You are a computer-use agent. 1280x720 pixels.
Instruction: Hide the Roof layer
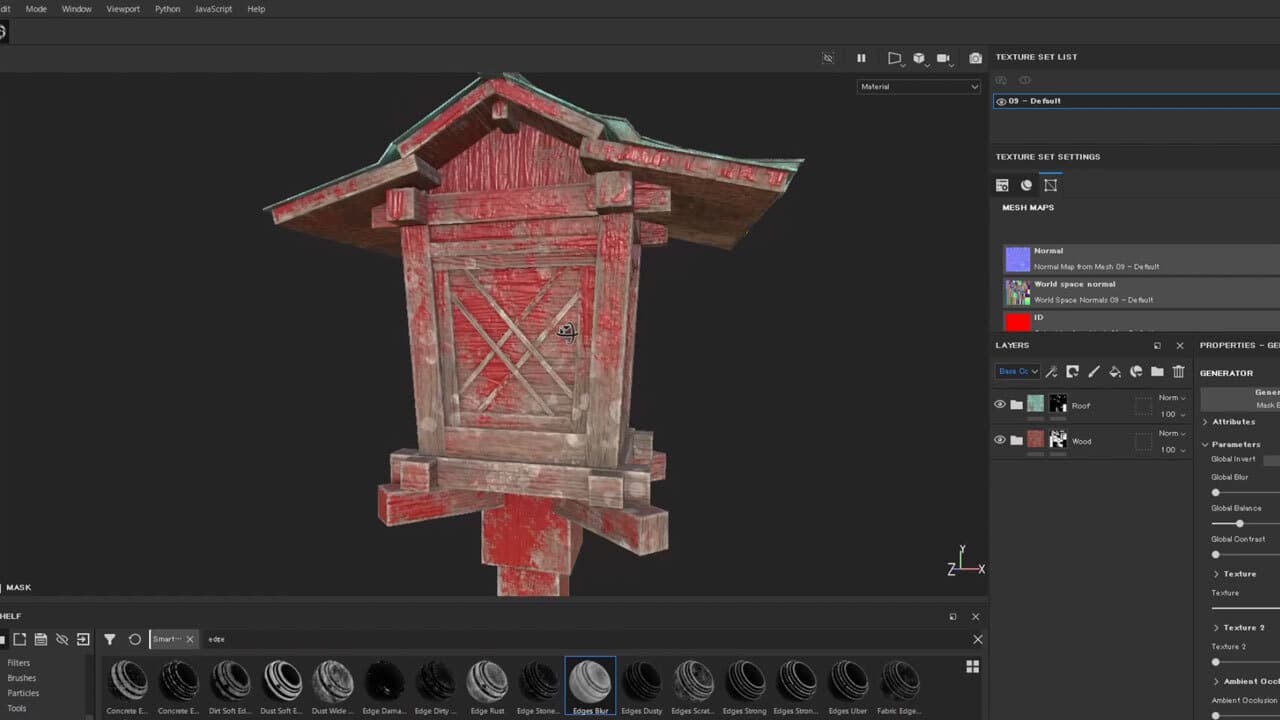pyautogui.click(x=999, y=404)
